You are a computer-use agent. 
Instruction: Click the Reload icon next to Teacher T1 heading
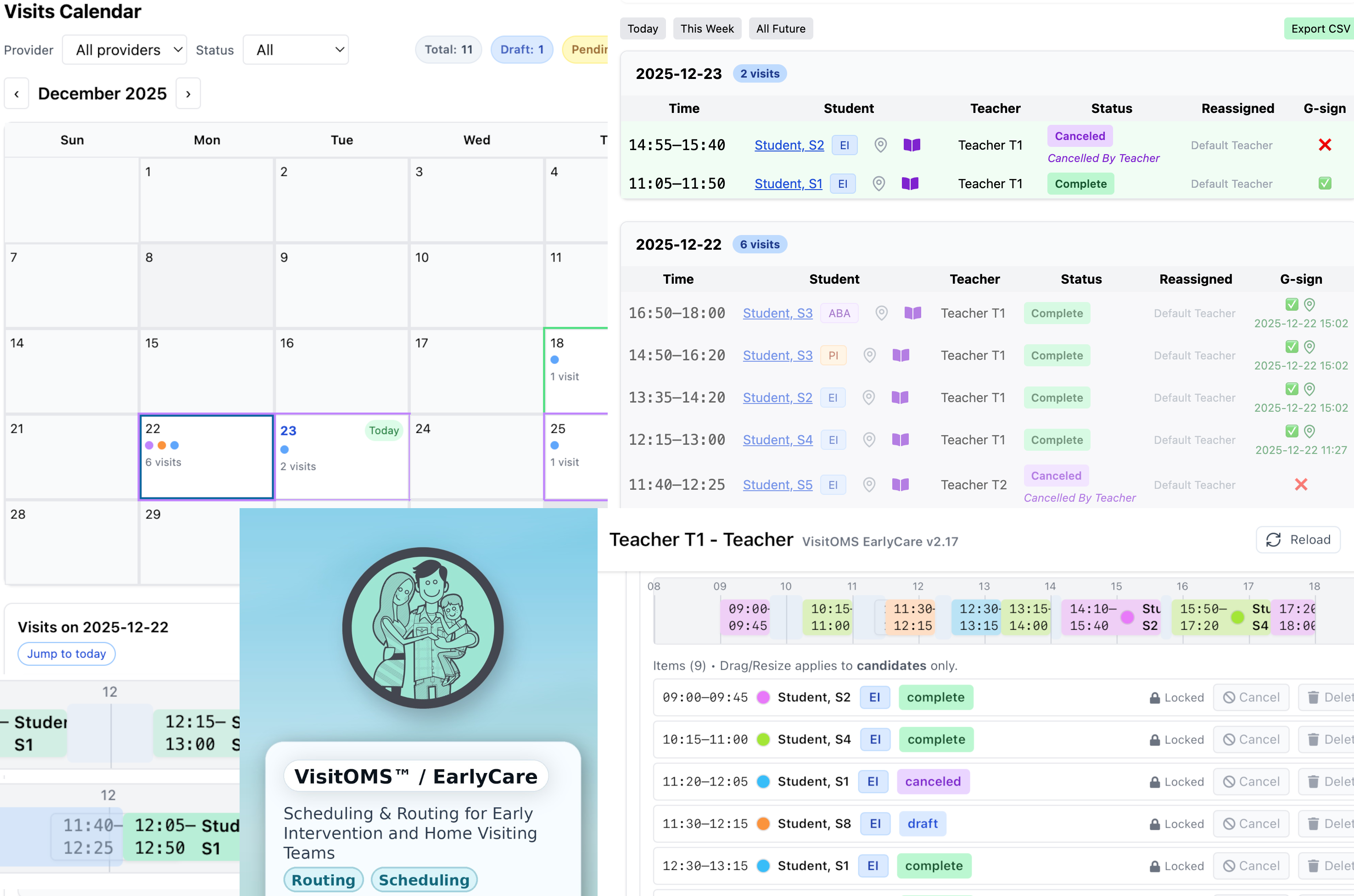click(1273, 539)
